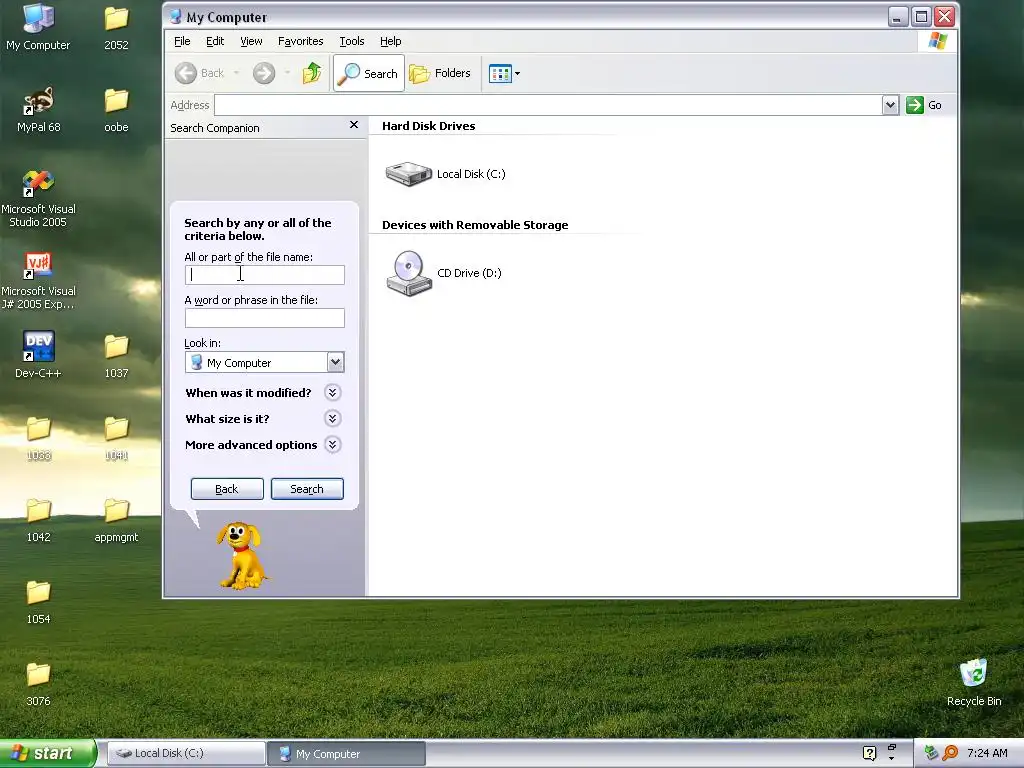Toggle the Search toolbar button
This screenshot has height=768, width=1024.
(x=369, y=73)
